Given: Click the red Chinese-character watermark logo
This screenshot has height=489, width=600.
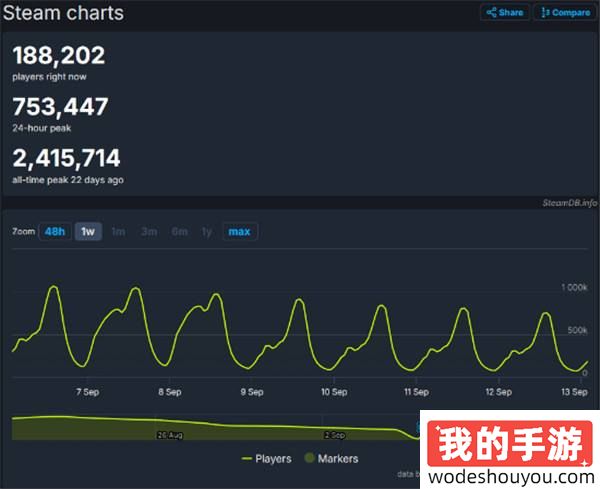Looking at the screenshot, I should coord(508,441).
